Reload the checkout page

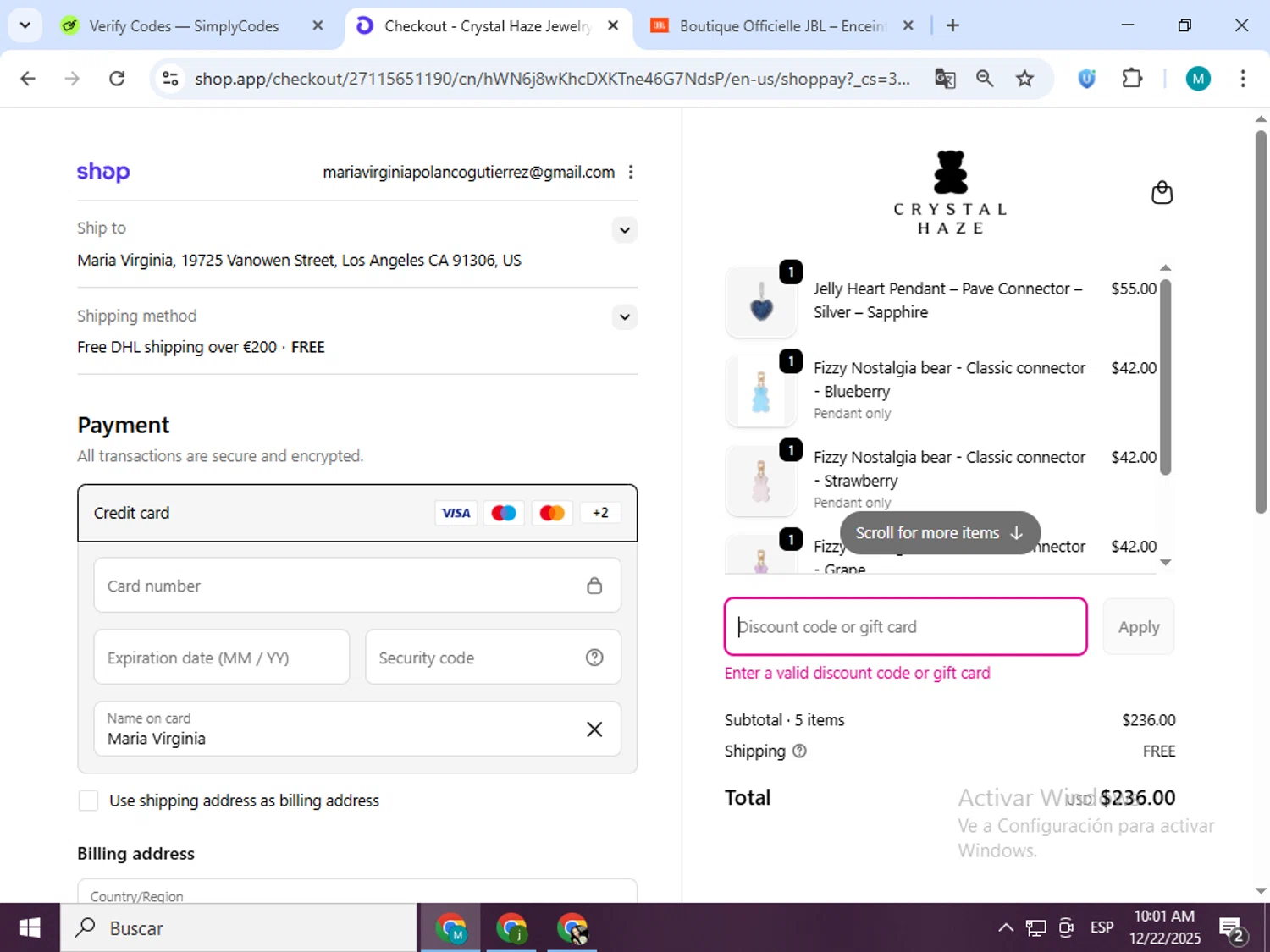(x=117, y=79)
